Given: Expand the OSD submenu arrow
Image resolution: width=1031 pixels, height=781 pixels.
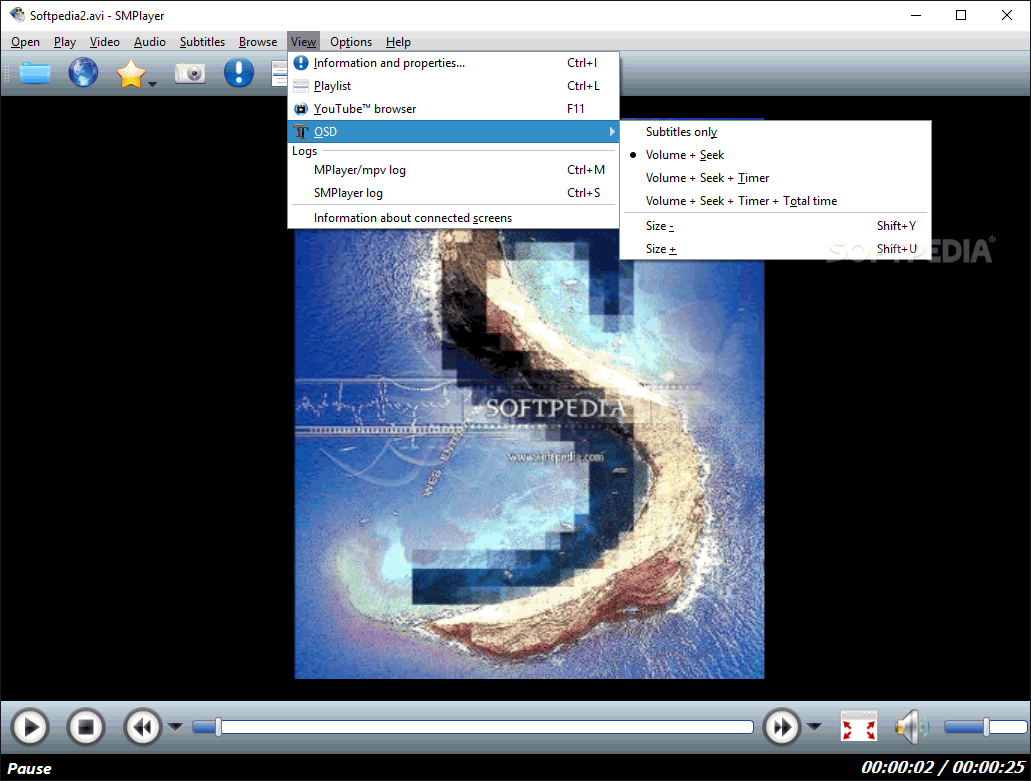Looking at the screenshot, I should [611, 131].
